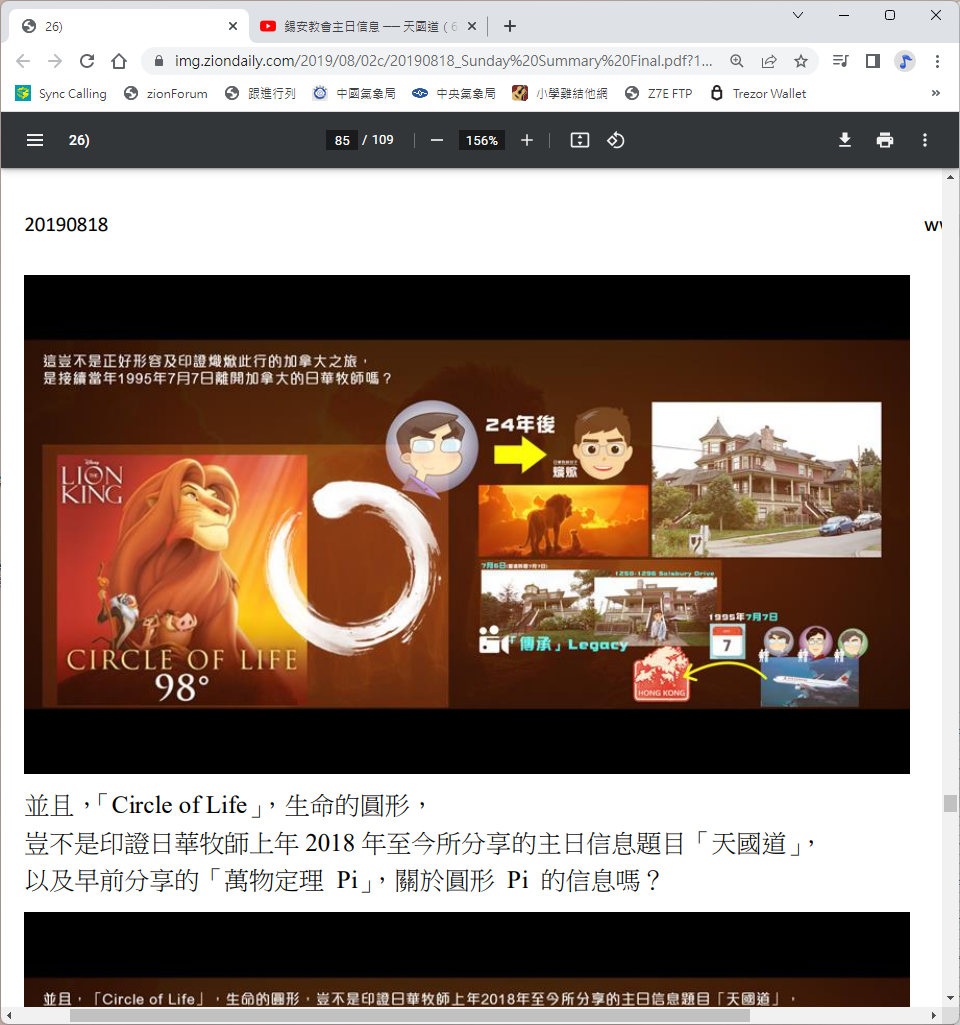Image resolution: width=960 pixels, height=1025 pixels.
Task: Edit the 156% zoom level field
Action: [482, 141]
